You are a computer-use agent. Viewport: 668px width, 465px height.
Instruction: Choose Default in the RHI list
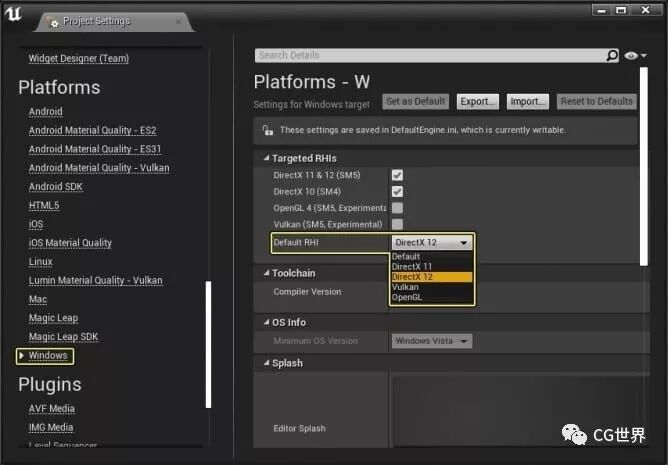click(x=432, y=257)
